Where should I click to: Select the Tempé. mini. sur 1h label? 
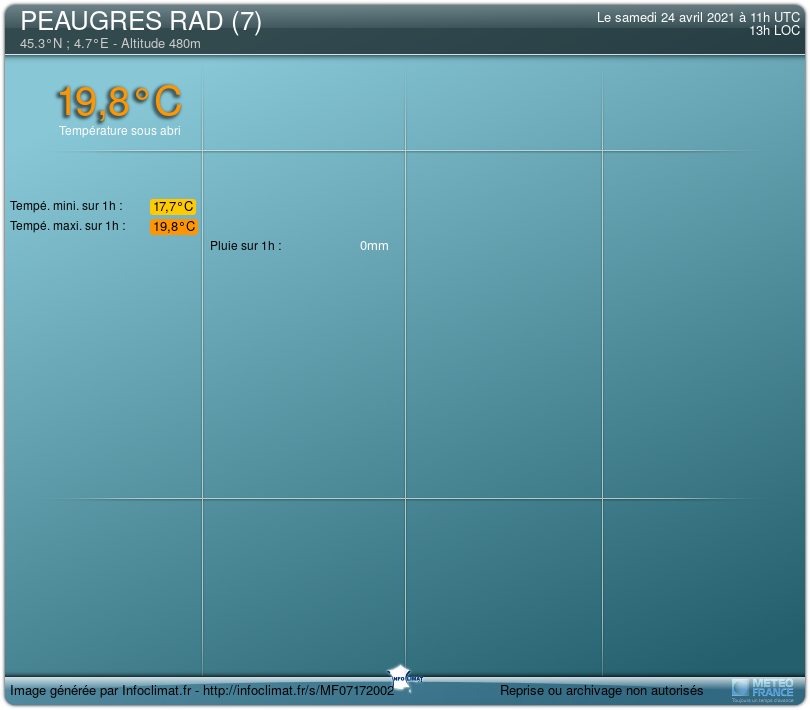point(66,206)
